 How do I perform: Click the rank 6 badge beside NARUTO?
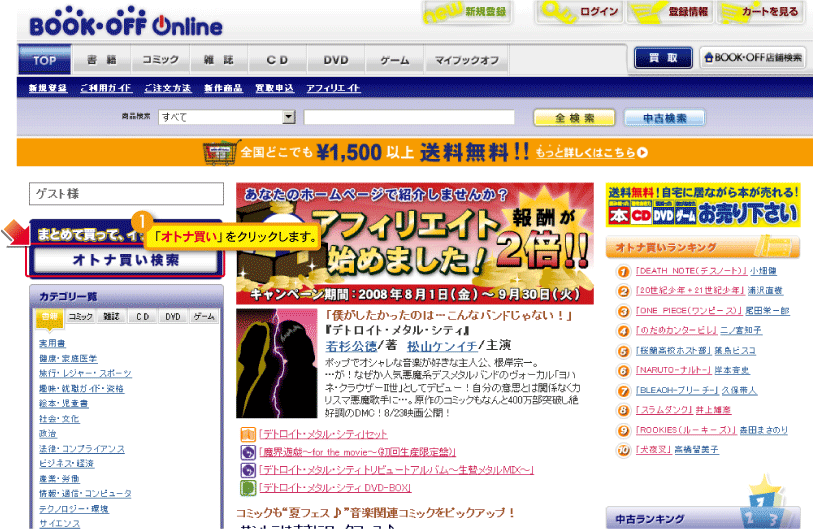[623, 371]
